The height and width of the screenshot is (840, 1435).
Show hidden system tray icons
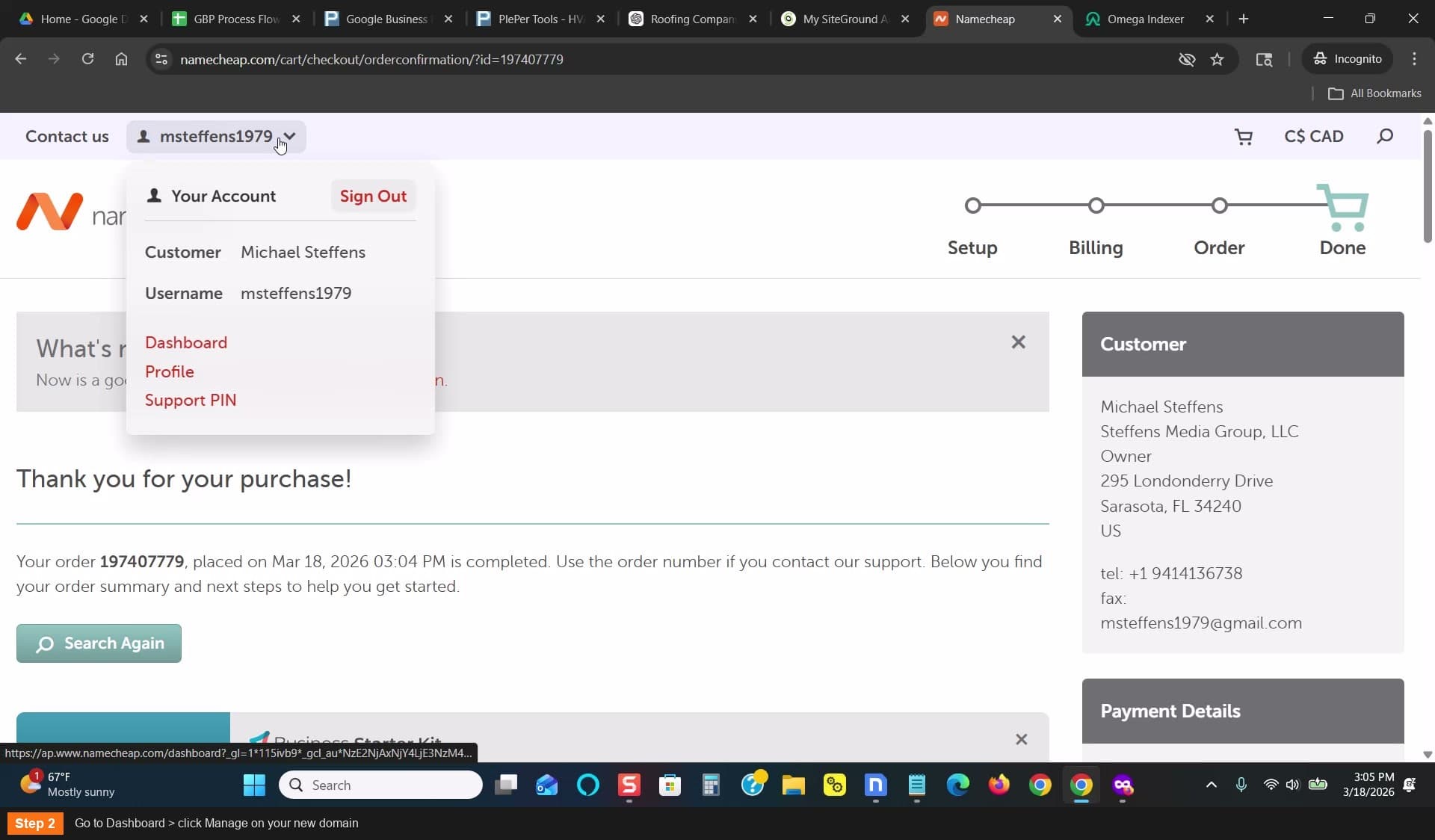pyautogui.click(x=1212, y=785)
